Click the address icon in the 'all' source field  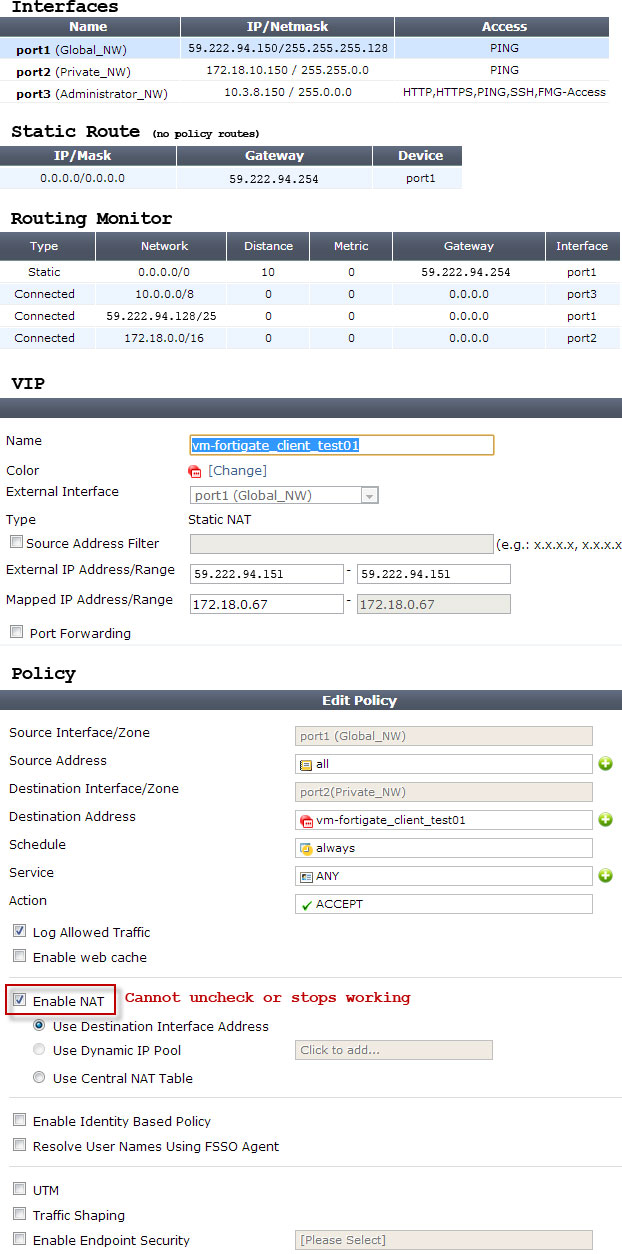[306, 764]
